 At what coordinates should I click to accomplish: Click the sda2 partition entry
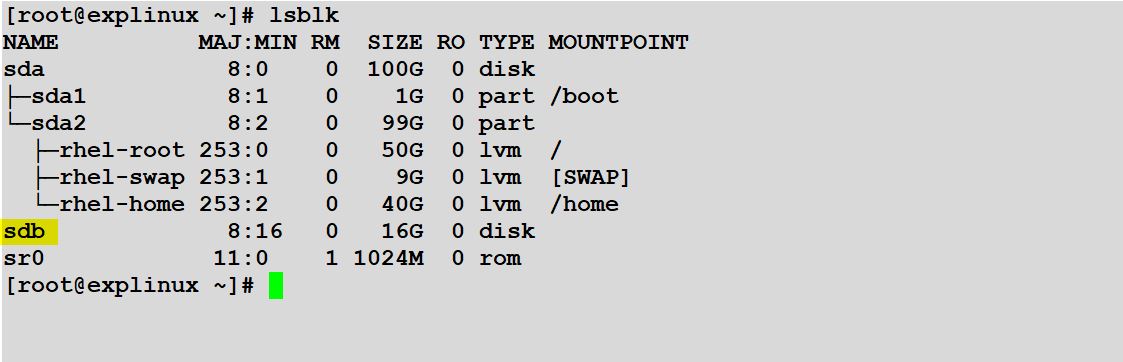[x=59, y=123]
